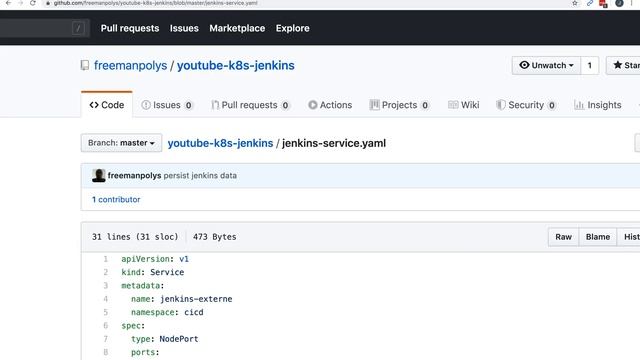
Task: Open freemanpolys commit author link
Action: [134, 176]
